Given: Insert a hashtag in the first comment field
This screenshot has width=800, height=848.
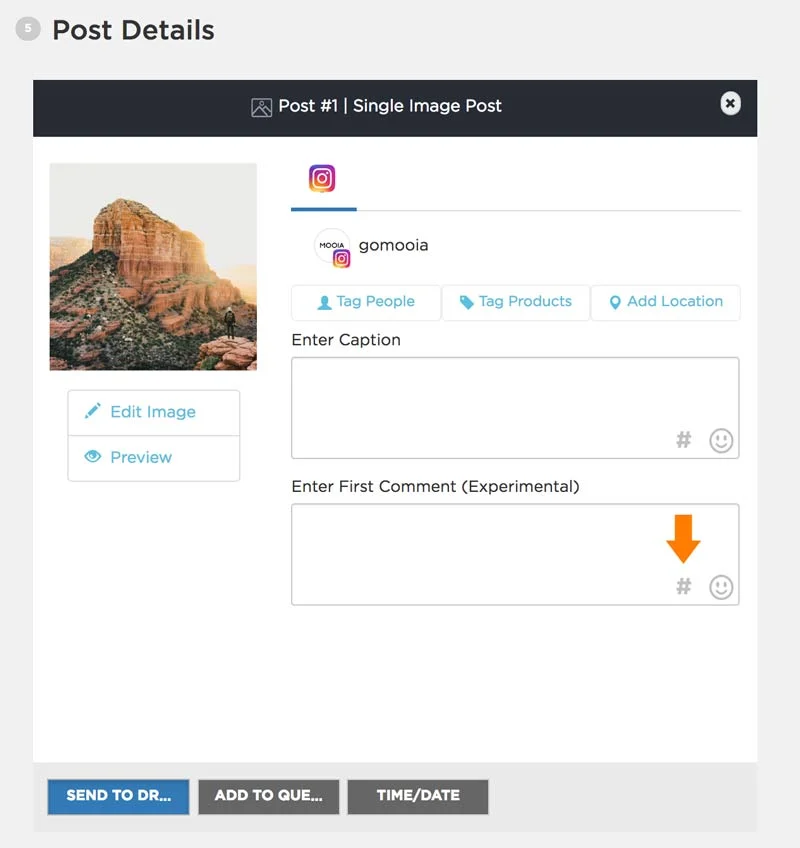Looking at the screenshot, I should point(684,588).
